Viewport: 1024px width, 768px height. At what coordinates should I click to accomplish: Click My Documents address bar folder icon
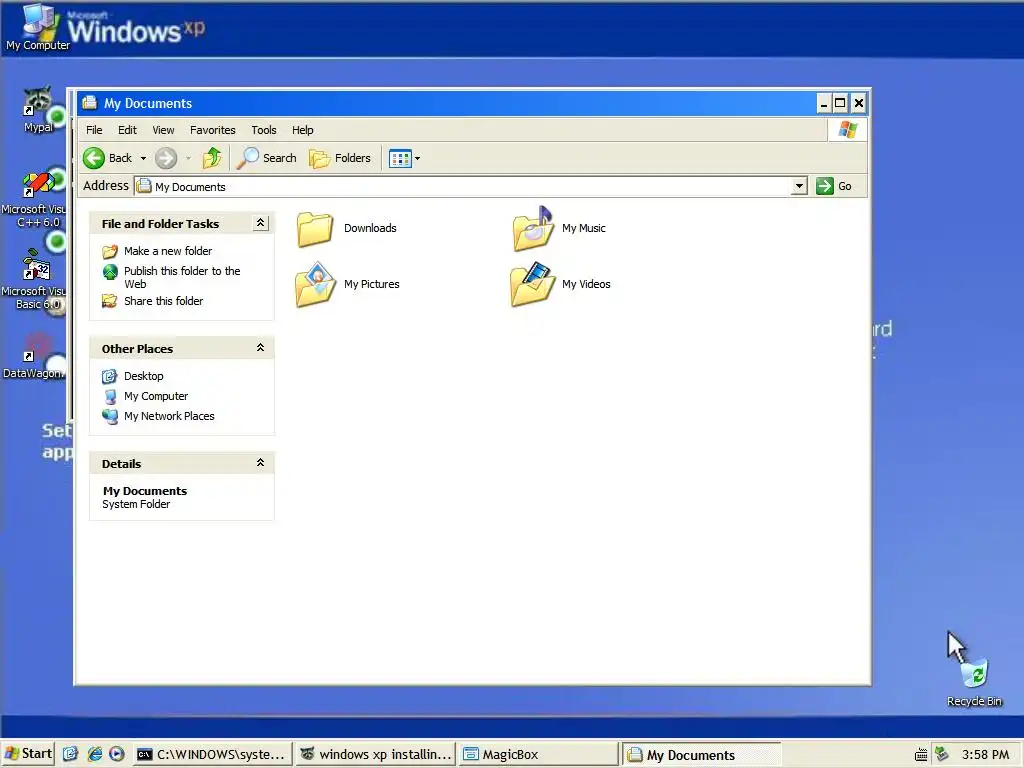click(x=144, y=186)
